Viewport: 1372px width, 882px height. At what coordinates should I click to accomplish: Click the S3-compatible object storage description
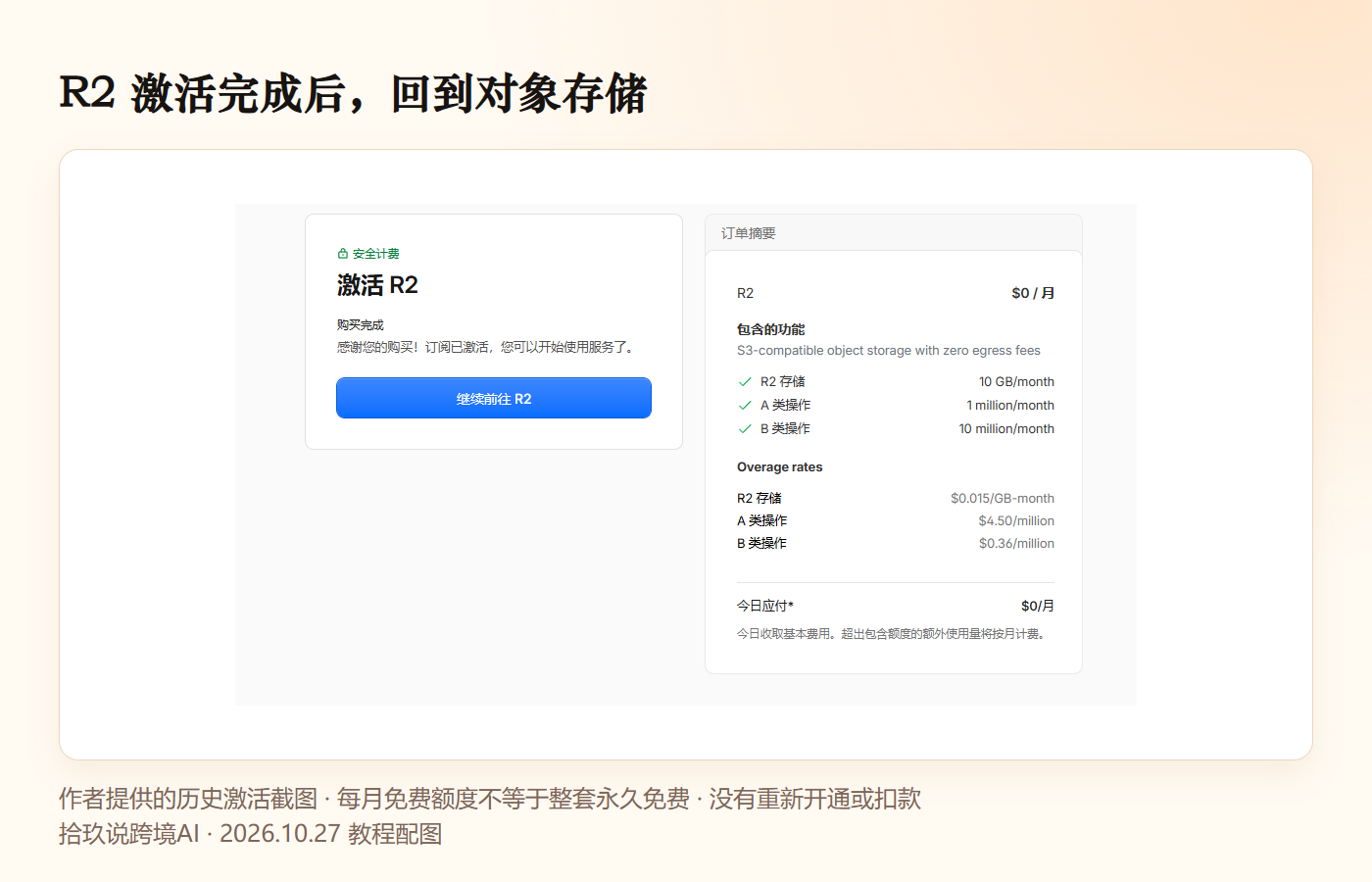(x=889, y=351)
